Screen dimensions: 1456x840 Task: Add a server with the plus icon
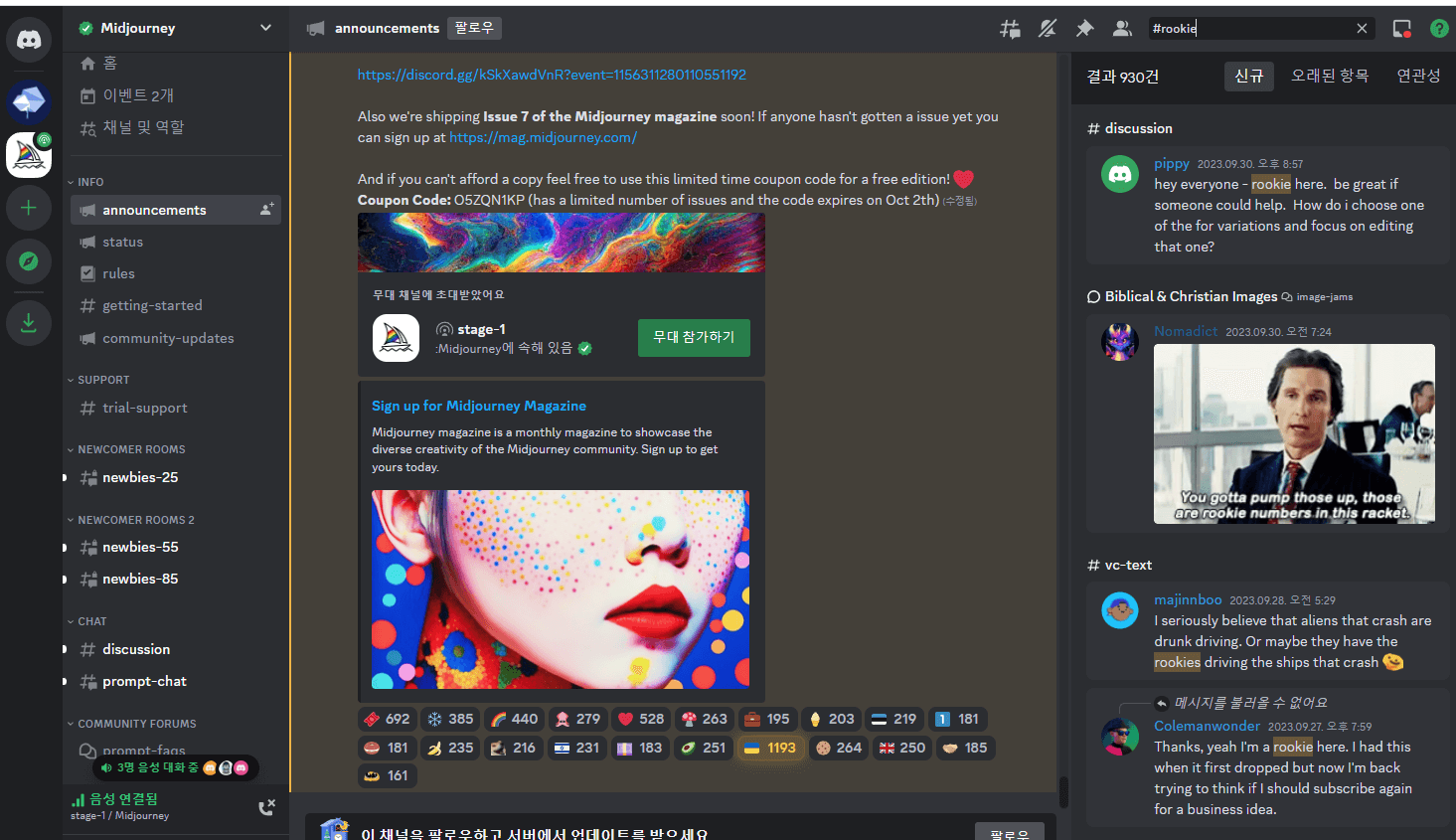[29, 208]
